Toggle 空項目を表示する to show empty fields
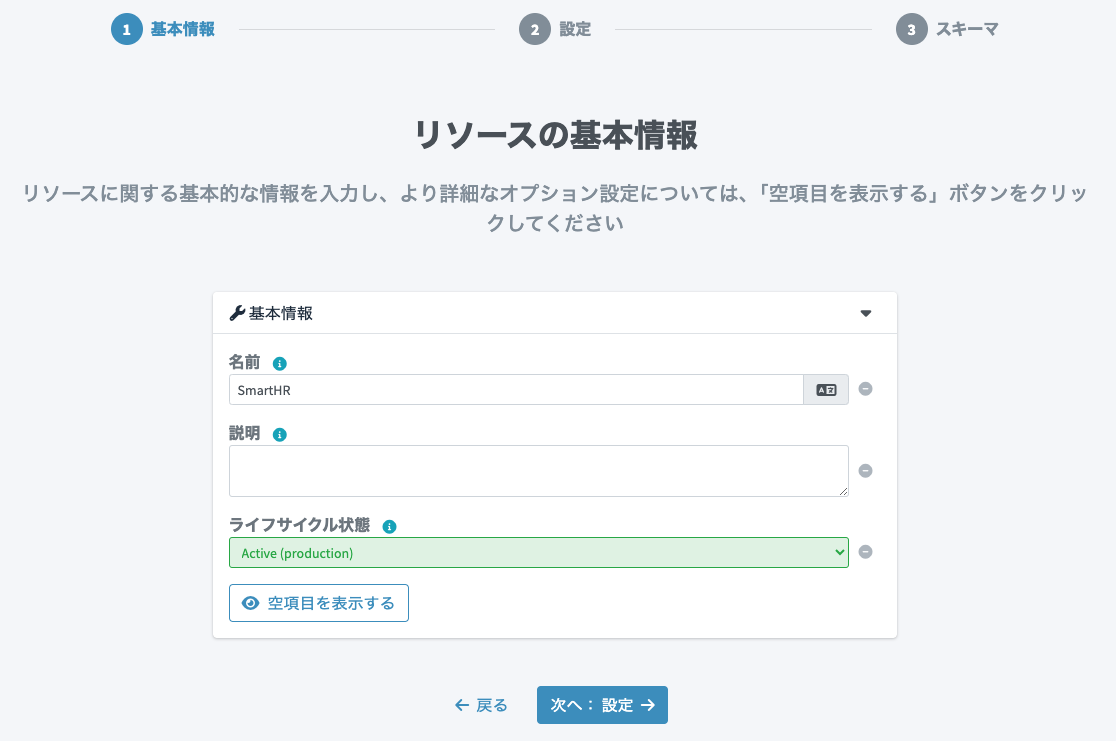This screenshot has width=1116, height=741. point(319,603)
